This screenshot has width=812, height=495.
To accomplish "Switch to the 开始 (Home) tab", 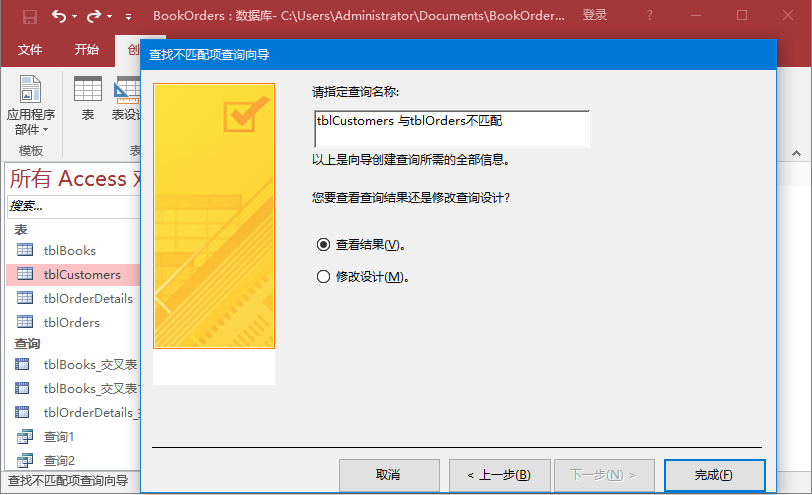I will coord(87,50).
